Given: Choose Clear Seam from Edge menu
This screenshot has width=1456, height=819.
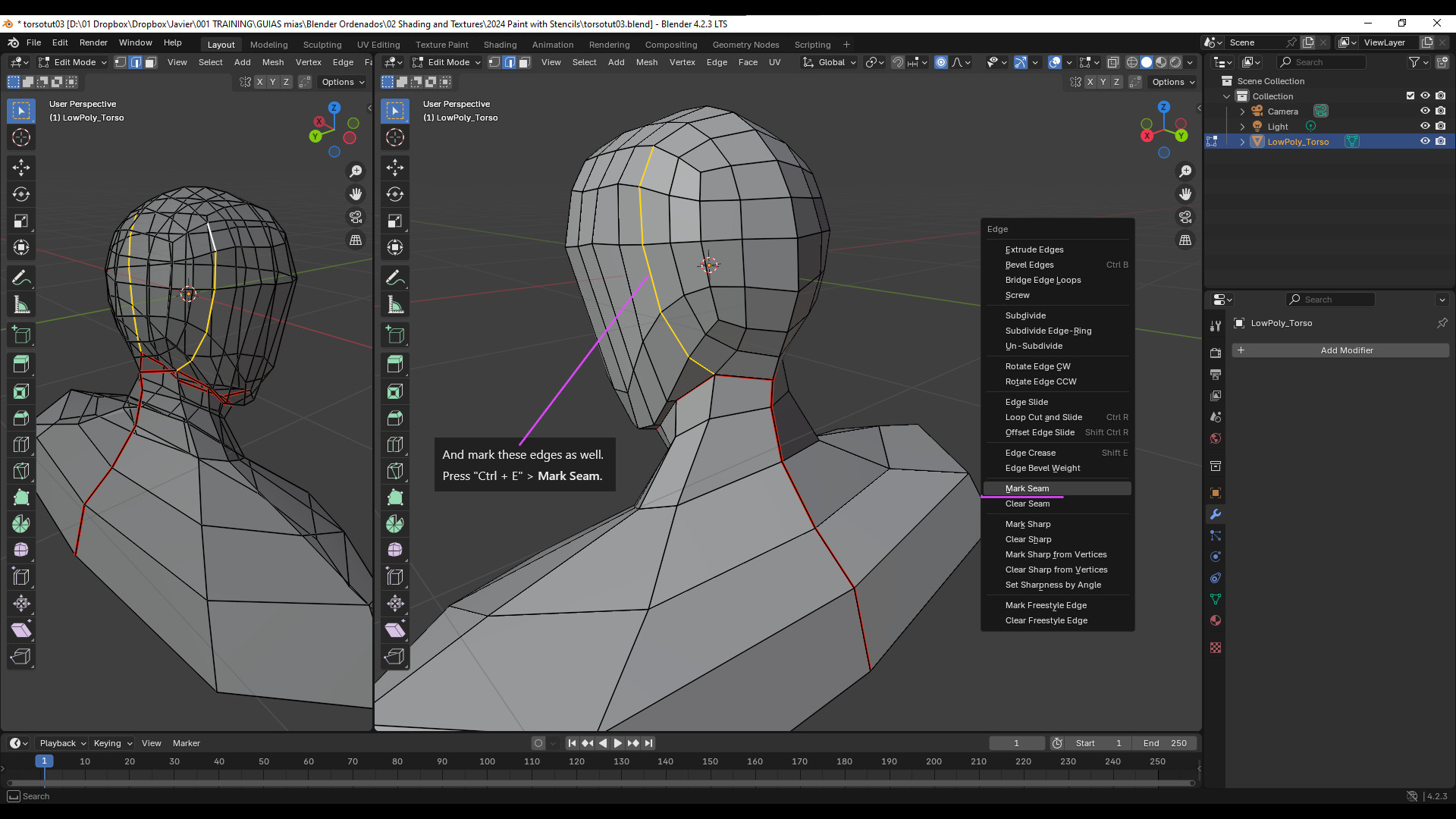Looking at the screenshot, I should pyautogui.click(x=1057, y=504).
